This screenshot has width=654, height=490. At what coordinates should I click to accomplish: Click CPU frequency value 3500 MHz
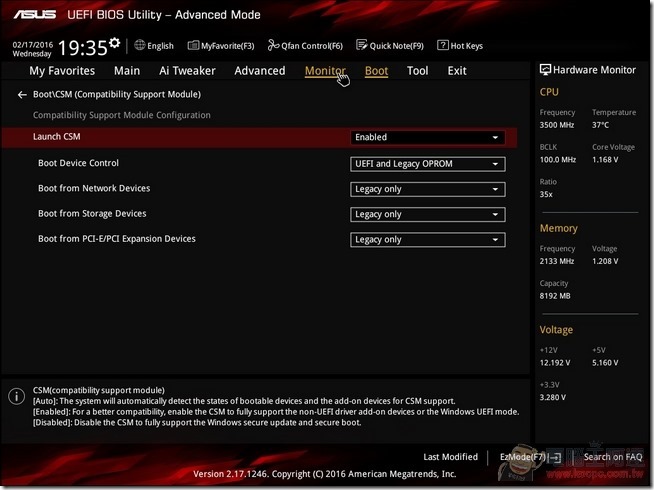[x=557, y=125]
